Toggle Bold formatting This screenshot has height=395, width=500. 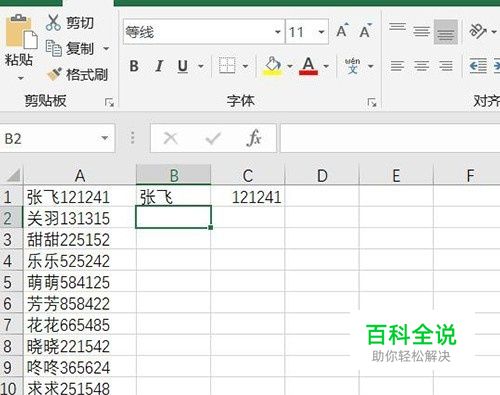tap(134, 66)
